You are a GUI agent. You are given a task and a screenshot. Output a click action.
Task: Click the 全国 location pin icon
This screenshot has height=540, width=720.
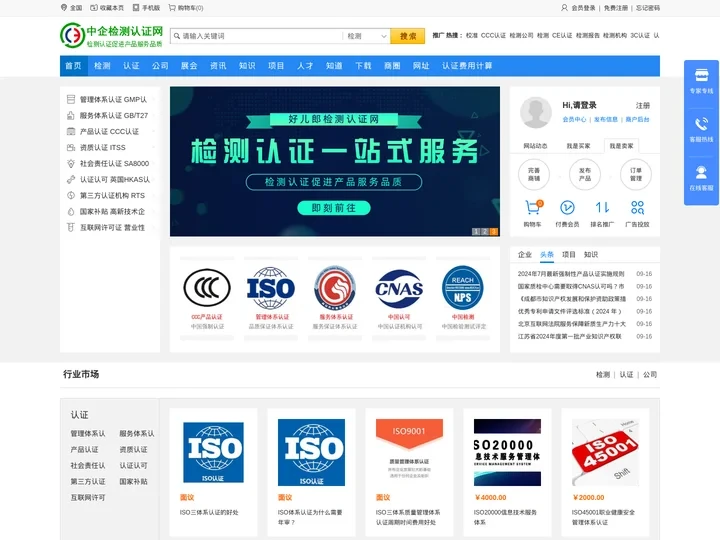point(64,7)
